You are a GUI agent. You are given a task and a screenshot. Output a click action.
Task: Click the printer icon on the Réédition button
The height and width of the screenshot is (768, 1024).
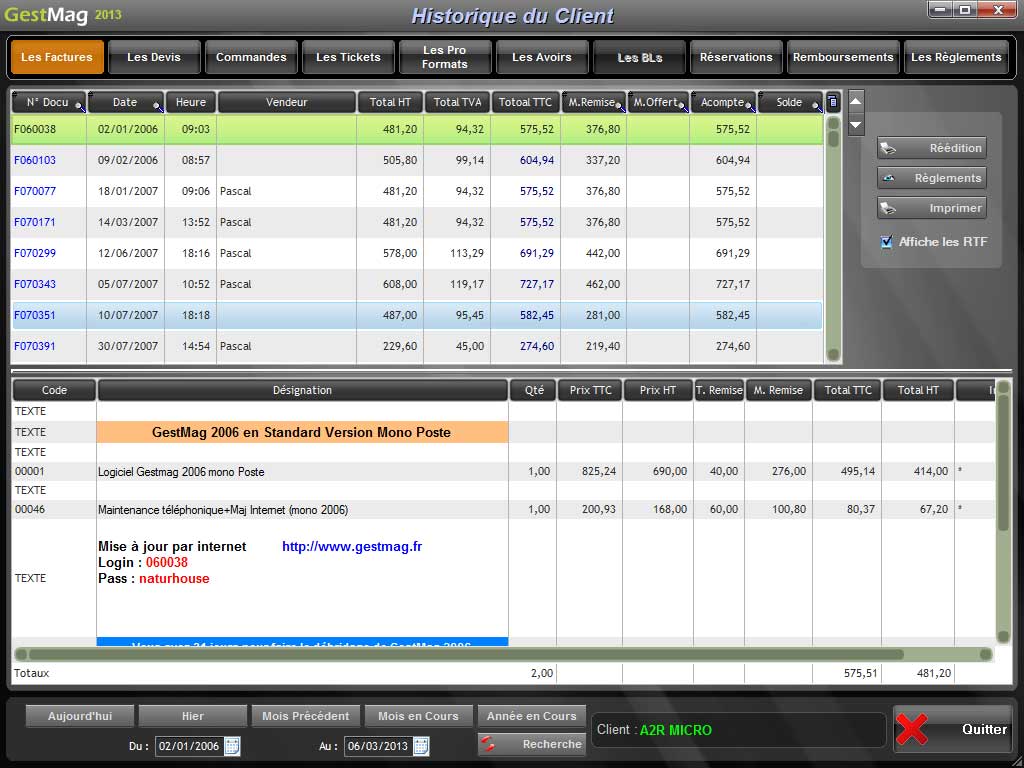pos(887,149)
